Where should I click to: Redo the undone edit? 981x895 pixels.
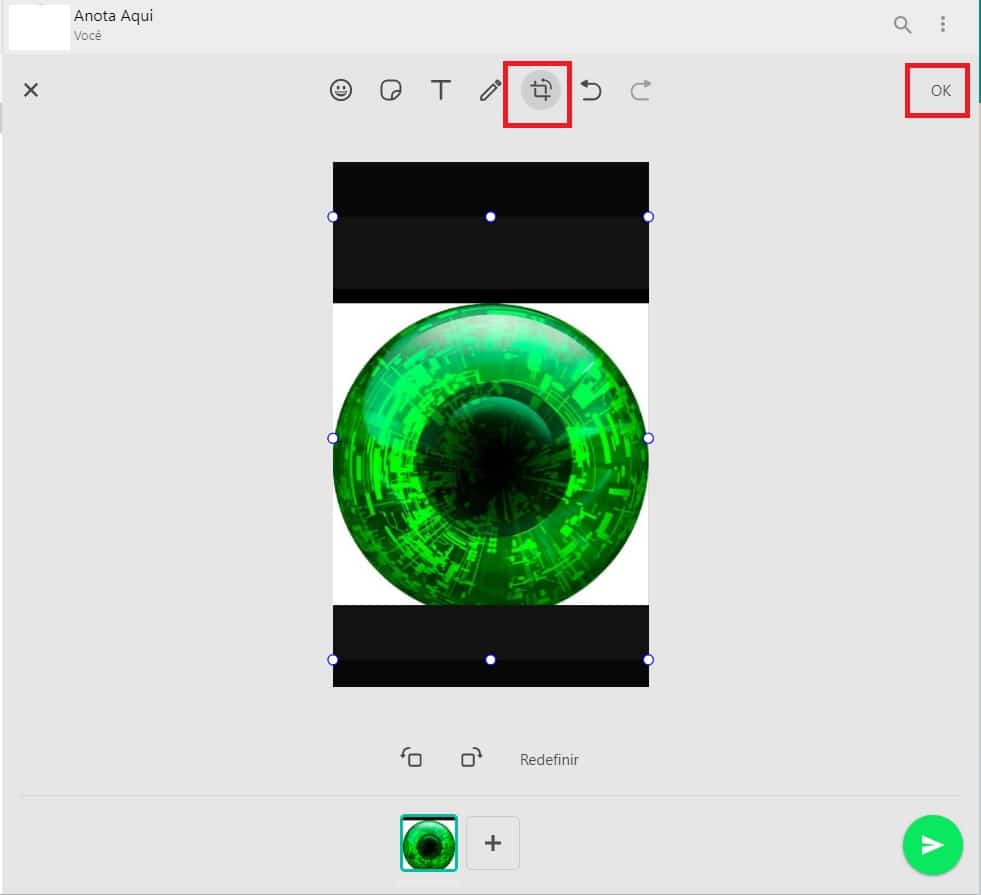tap(640, 90)
